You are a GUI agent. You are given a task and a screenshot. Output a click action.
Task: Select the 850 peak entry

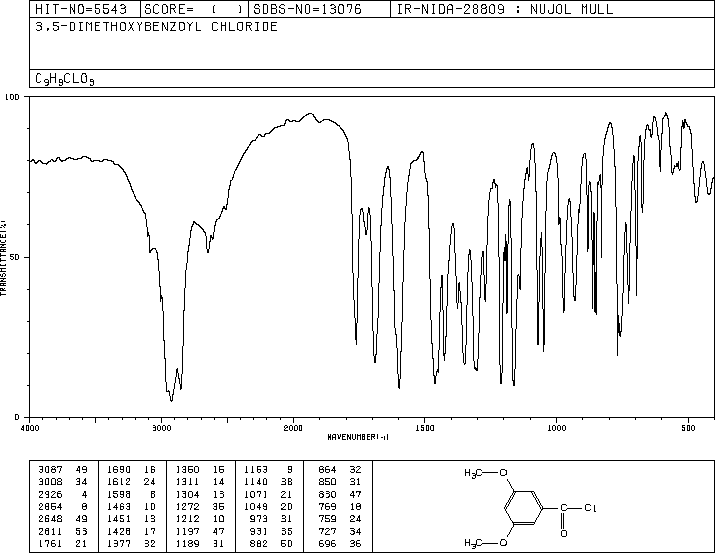340,482
